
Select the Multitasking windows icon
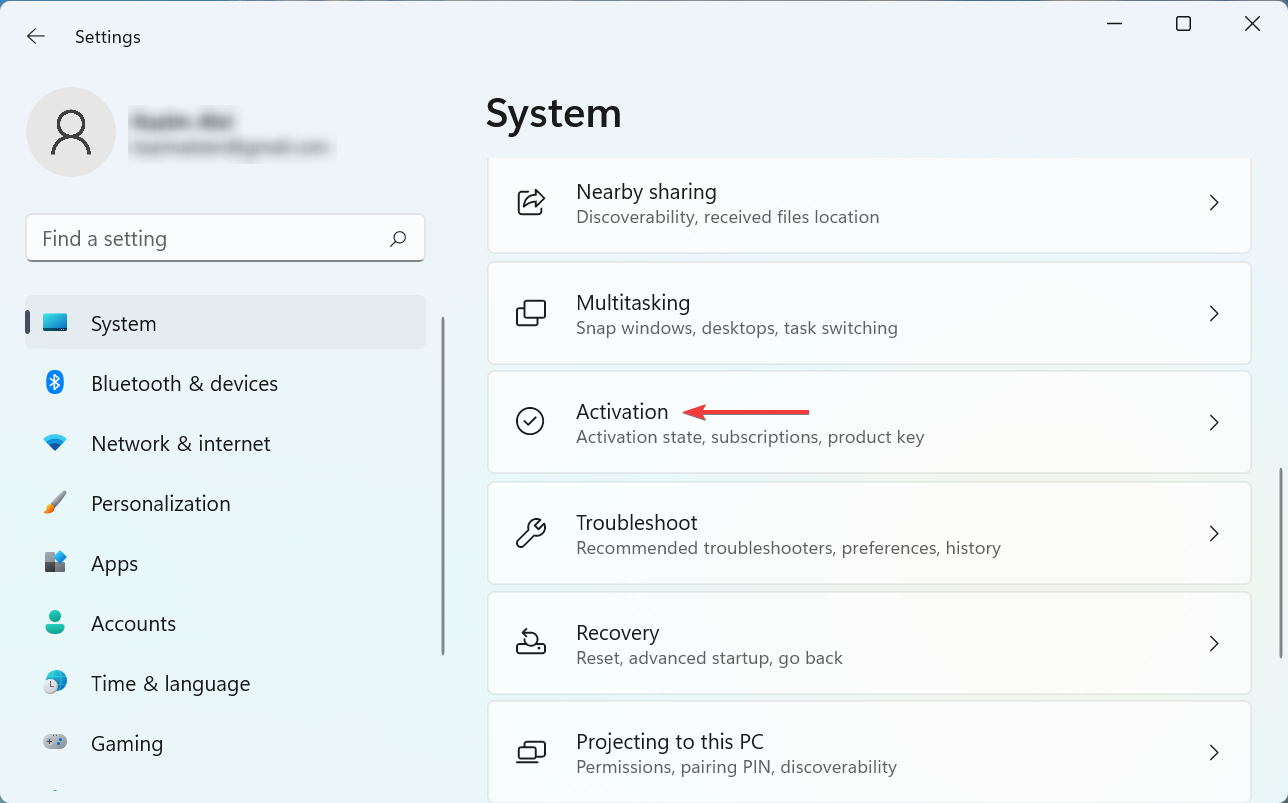point(531,313)
